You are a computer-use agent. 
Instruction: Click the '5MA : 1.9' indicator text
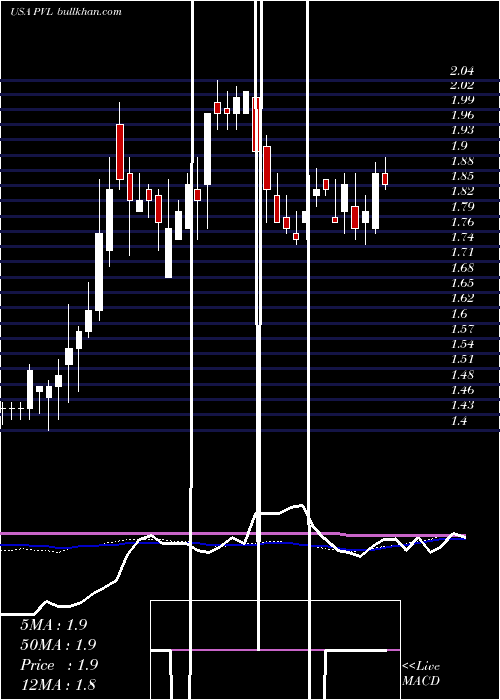tap(54, 625)
